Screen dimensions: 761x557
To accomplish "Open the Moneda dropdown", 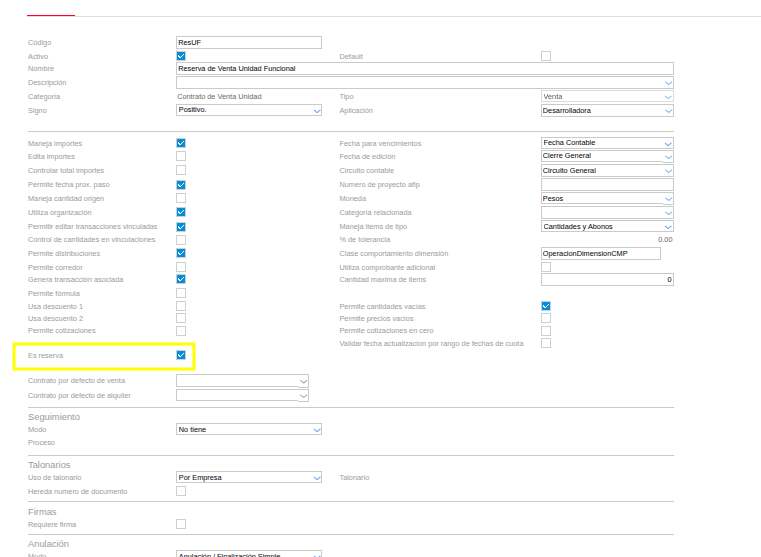I will [x=607, y=198].
